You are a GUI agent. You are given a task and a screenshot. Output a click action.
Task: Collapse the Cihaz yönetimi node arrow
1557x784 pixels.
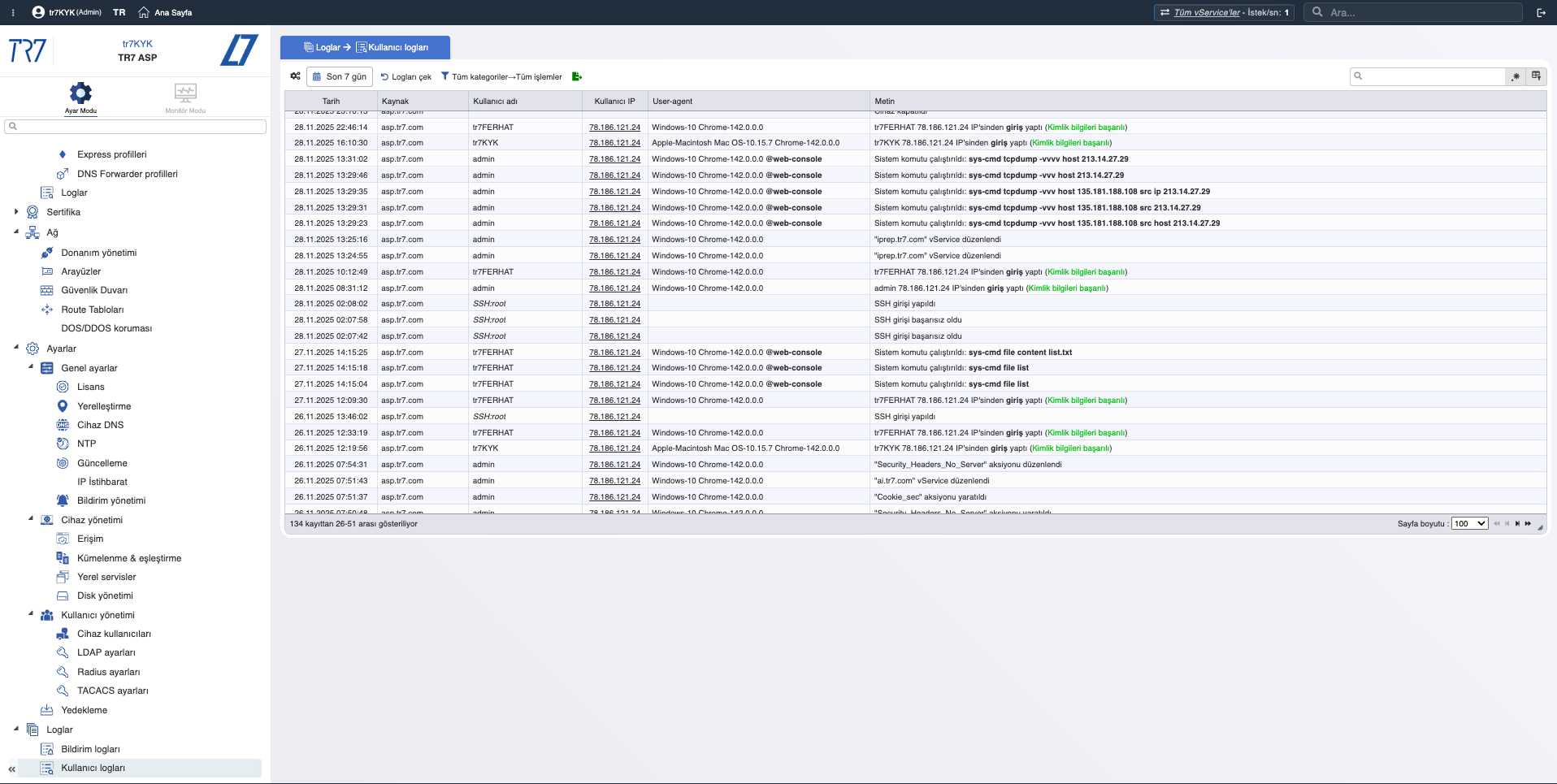click(x=31, y=519)
